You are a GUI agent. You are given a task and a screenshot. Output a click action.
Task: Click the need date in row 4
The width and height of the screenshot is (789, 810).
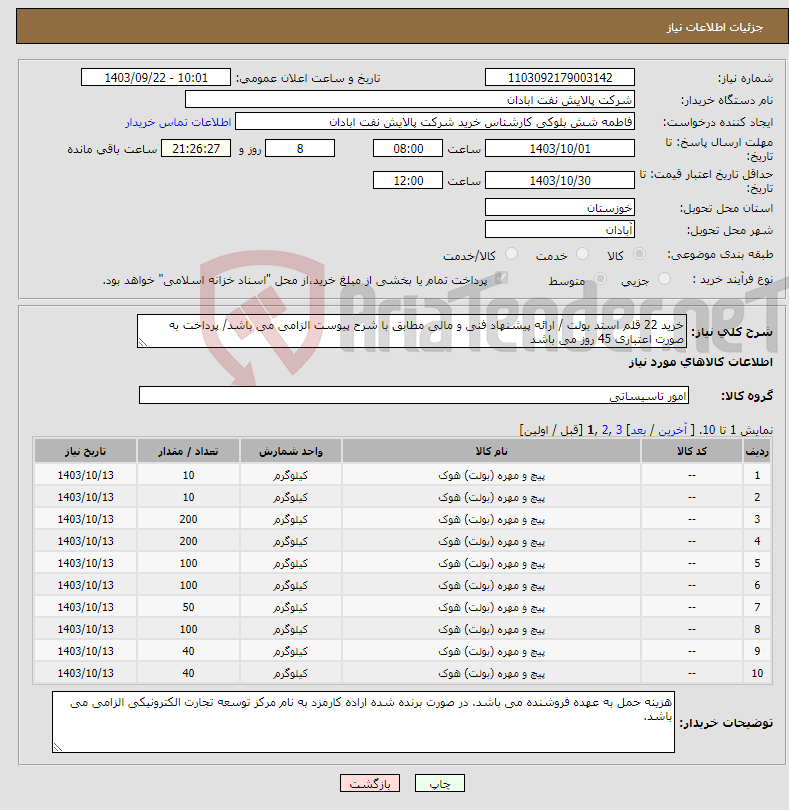(85, 541)
